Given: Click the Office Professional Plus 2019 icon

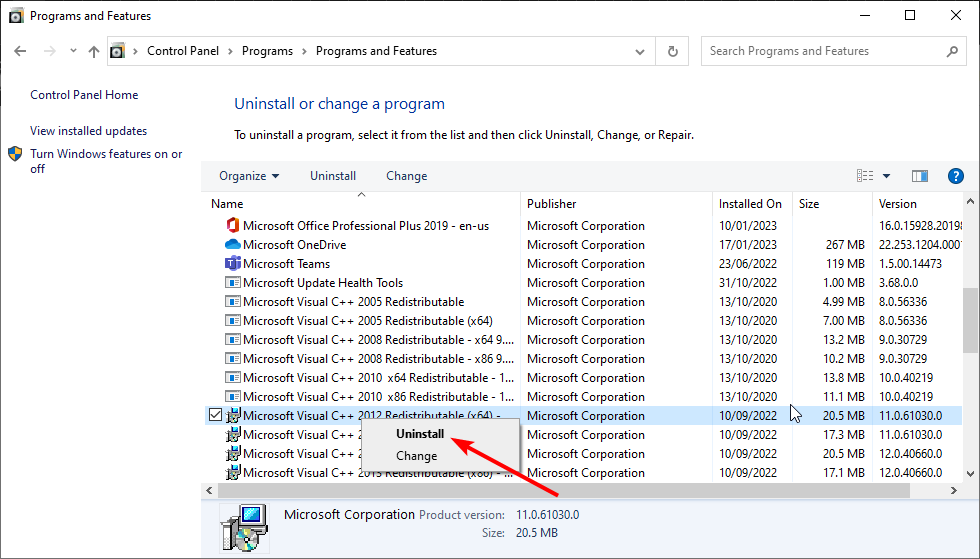Looking at the screenshot, I should click(233, 226).
